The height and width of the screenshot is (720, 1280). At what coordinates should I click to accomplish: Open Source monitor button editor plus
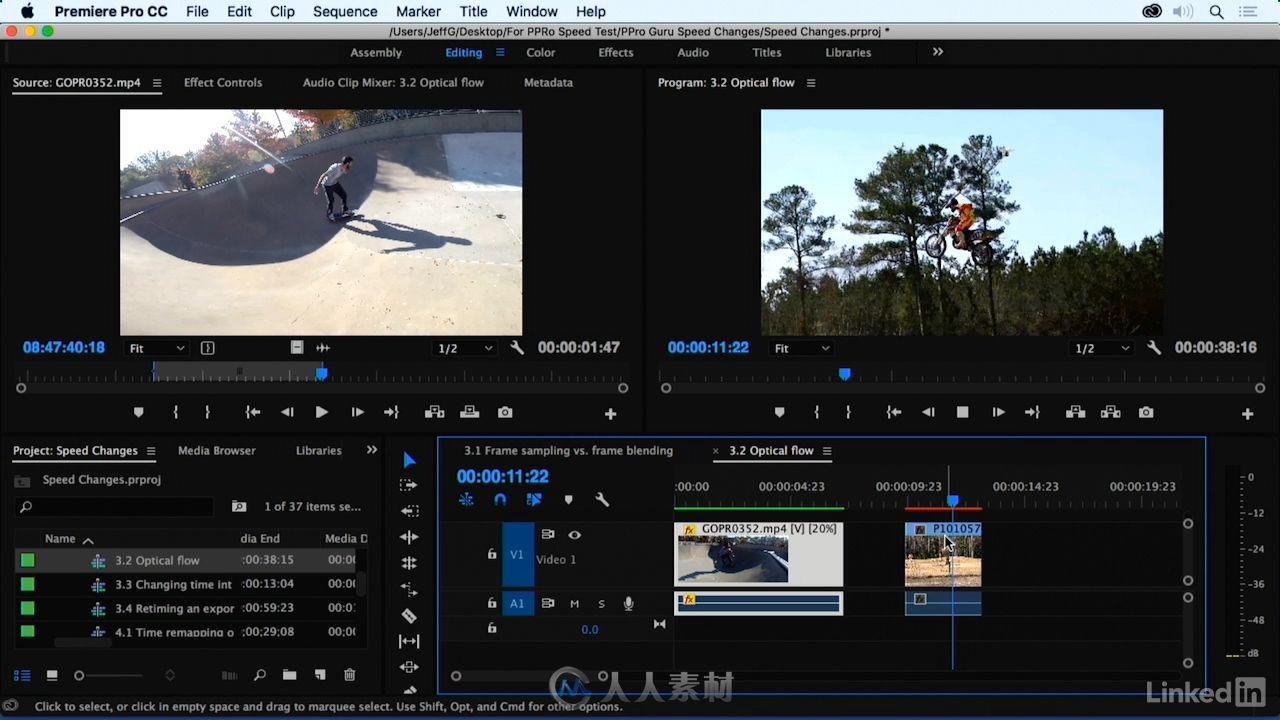pos(610,413)
